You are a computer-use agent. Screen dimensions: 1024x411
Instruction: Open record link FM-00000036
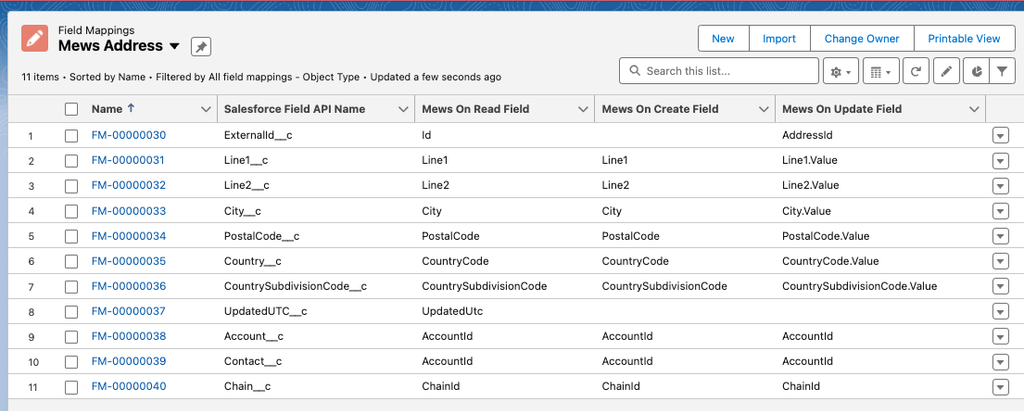click(129, 286)
